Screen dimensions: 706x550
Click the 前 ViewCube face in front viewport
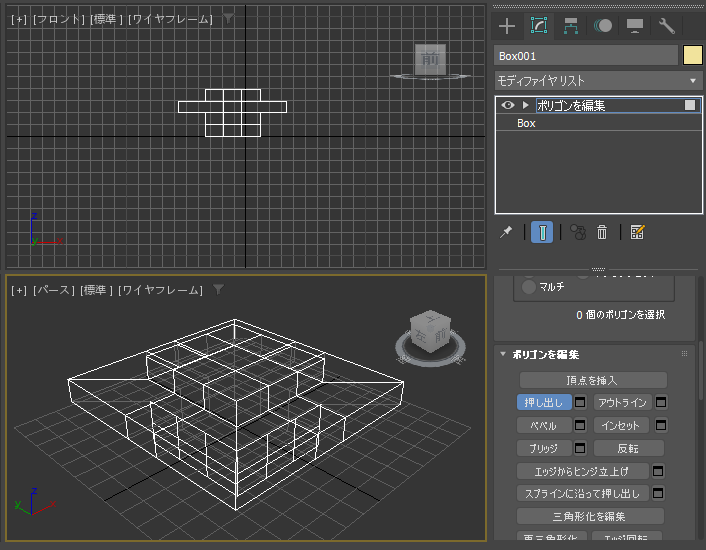click(430, 59)
